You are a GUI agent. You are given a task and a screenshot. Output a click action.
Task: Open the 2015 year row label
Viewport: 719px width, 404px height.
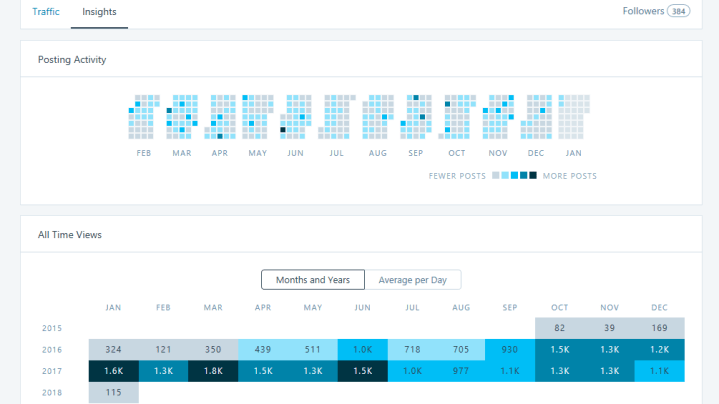point(52,328)
